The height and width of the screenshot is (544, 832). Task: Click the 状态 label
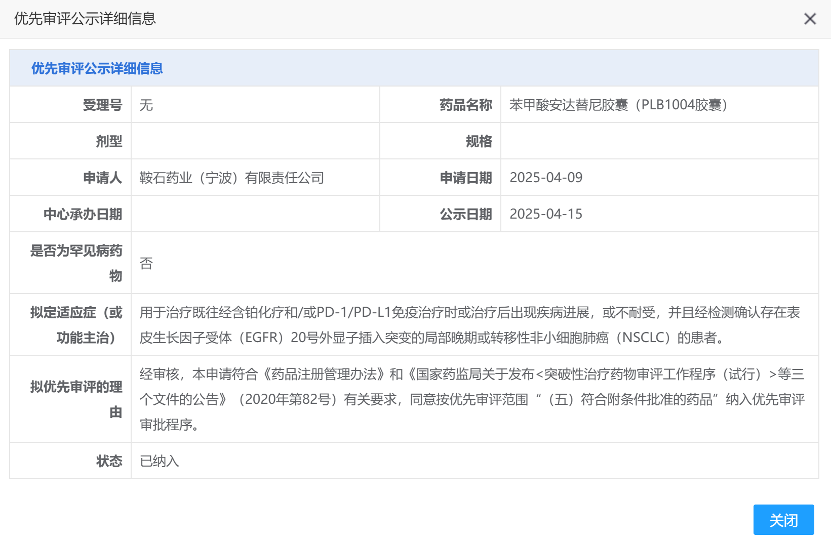point(109,461)
